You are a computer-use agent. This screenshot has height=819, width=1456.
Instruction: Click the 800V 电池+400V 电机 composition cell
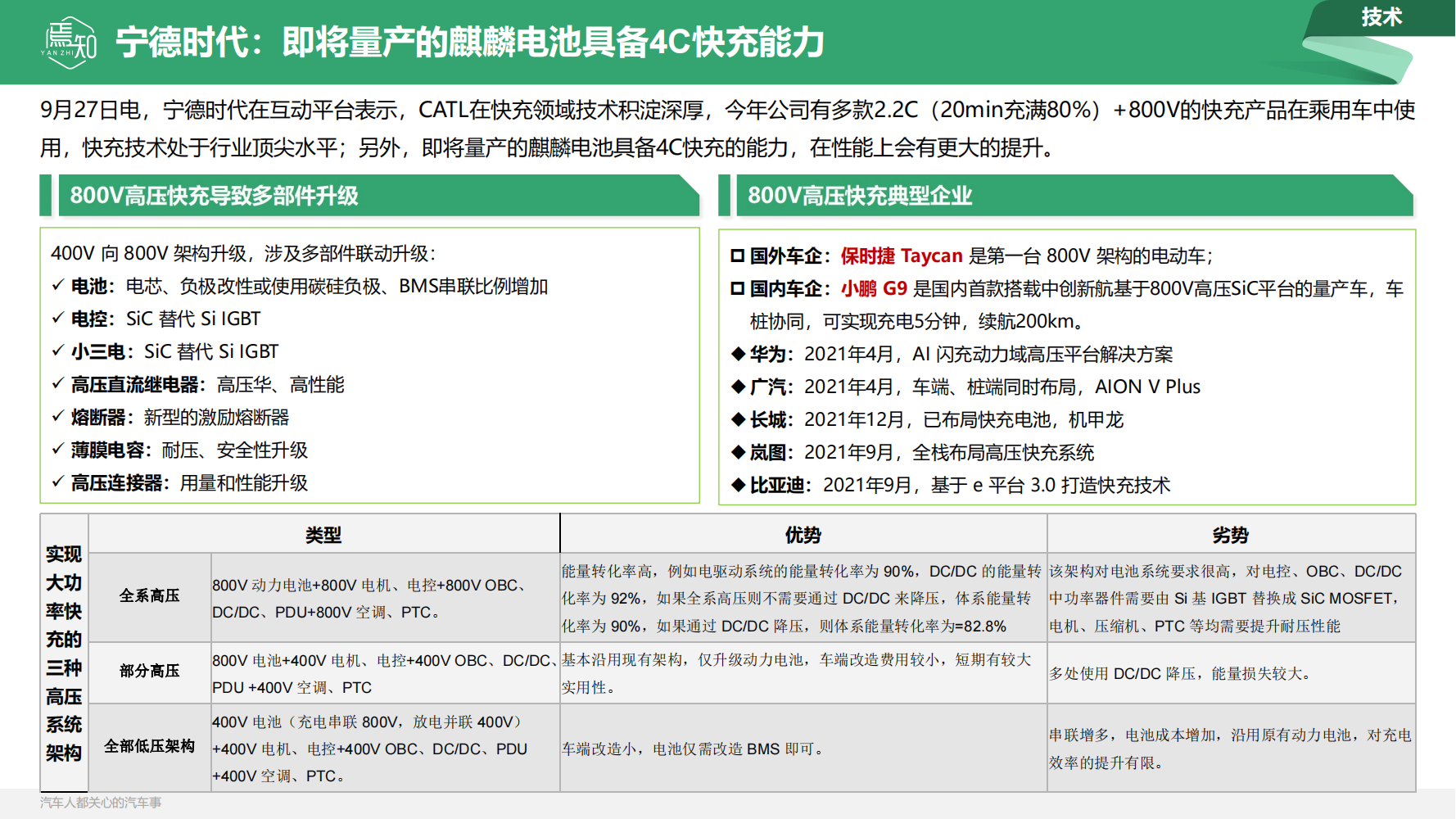coord(385,673)
